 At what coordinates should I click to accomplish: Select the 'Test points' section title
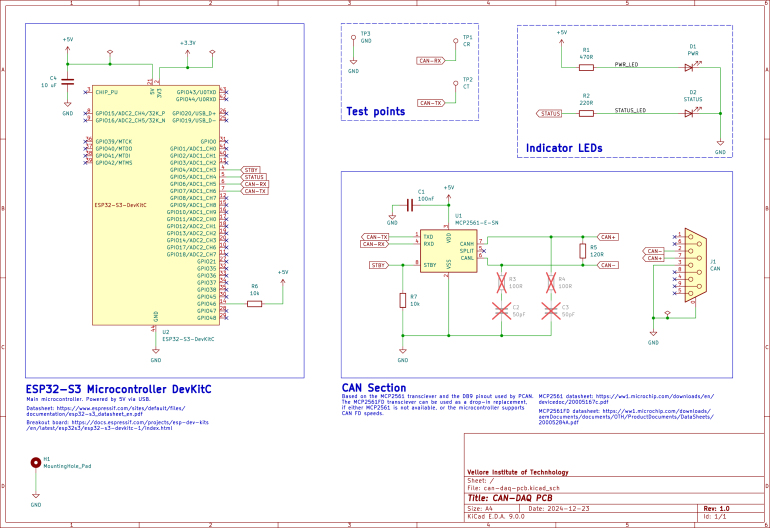pos(376,111)
